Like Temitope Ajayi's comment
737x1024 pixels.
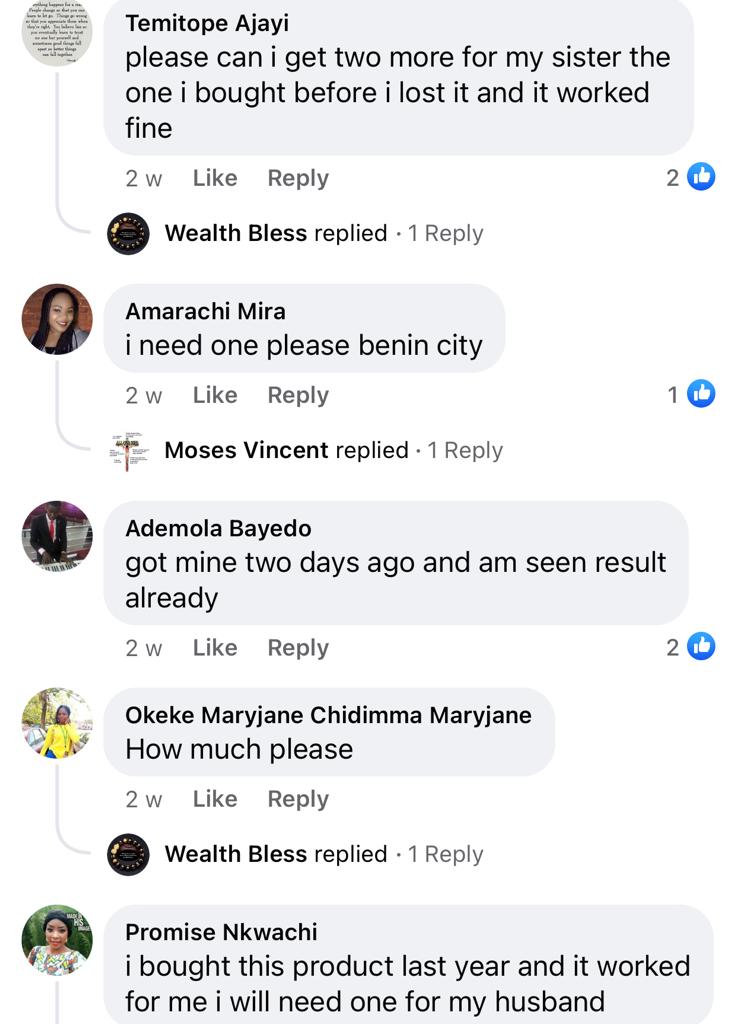(x=215, y=178)
